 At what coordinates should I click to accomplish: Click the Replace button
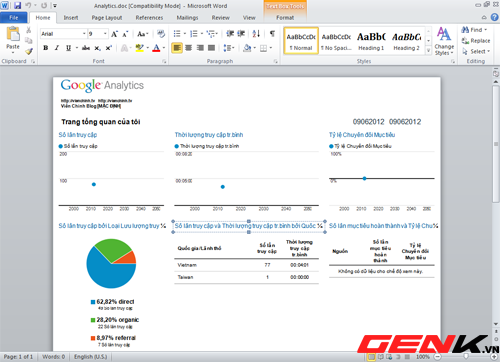(476, 41)
